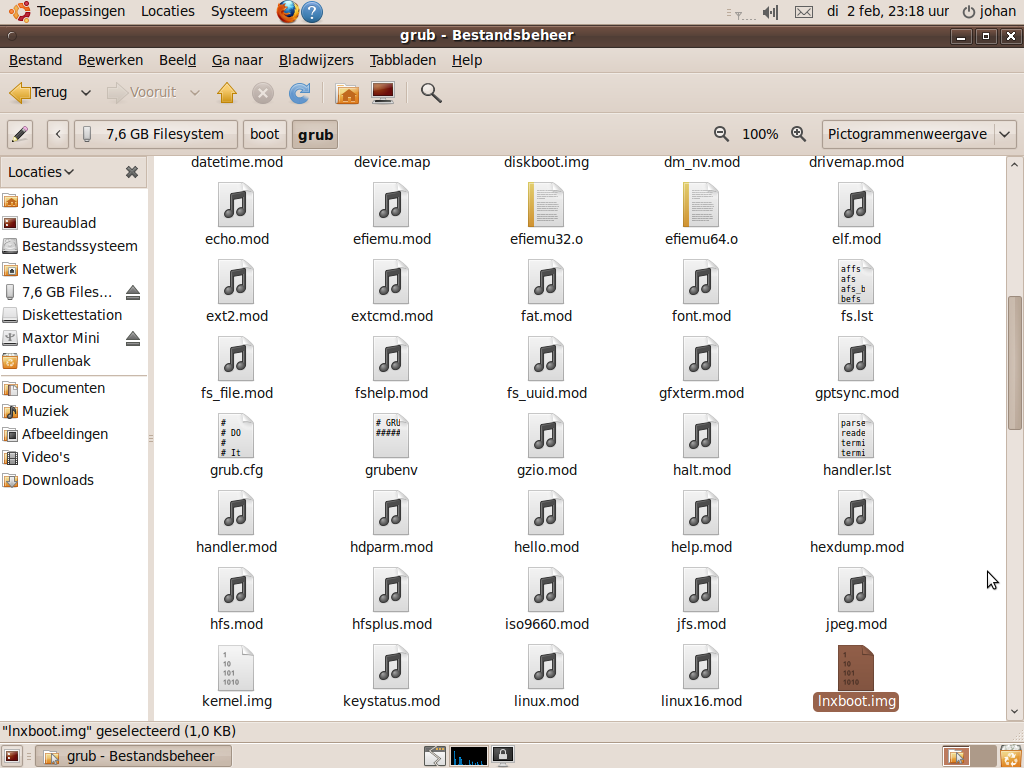Eject the Maxtor Mini drive
The height and width of the screenshot is (768, 1024).
pos(133,339)
